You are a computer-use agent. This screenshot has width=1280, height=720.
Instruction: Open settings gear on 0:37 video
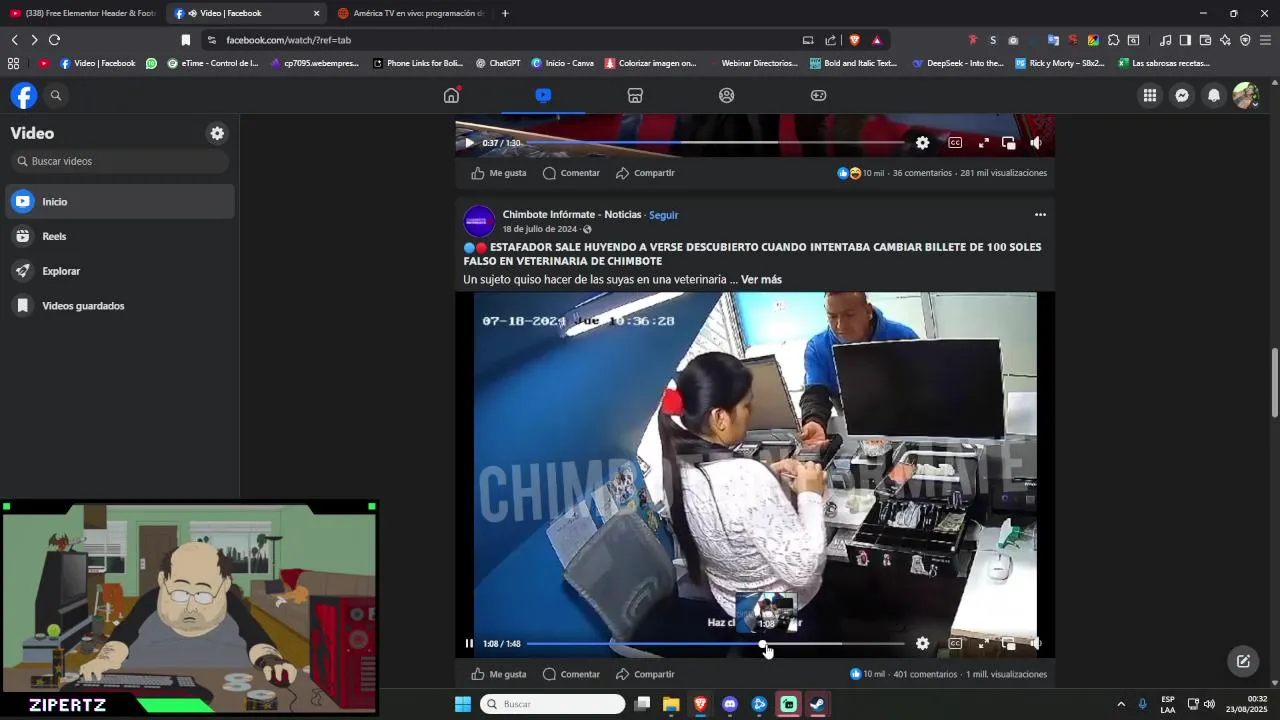click(922, 143)
